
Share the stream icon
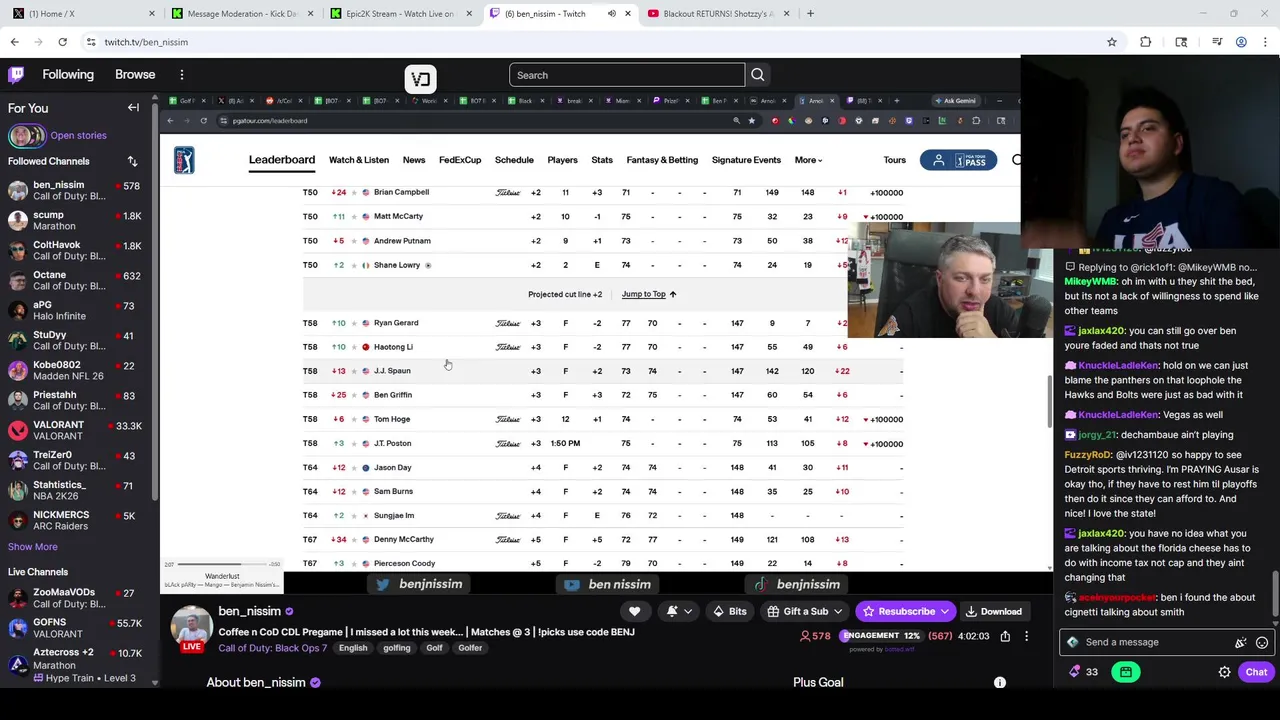pos(1005,636)
